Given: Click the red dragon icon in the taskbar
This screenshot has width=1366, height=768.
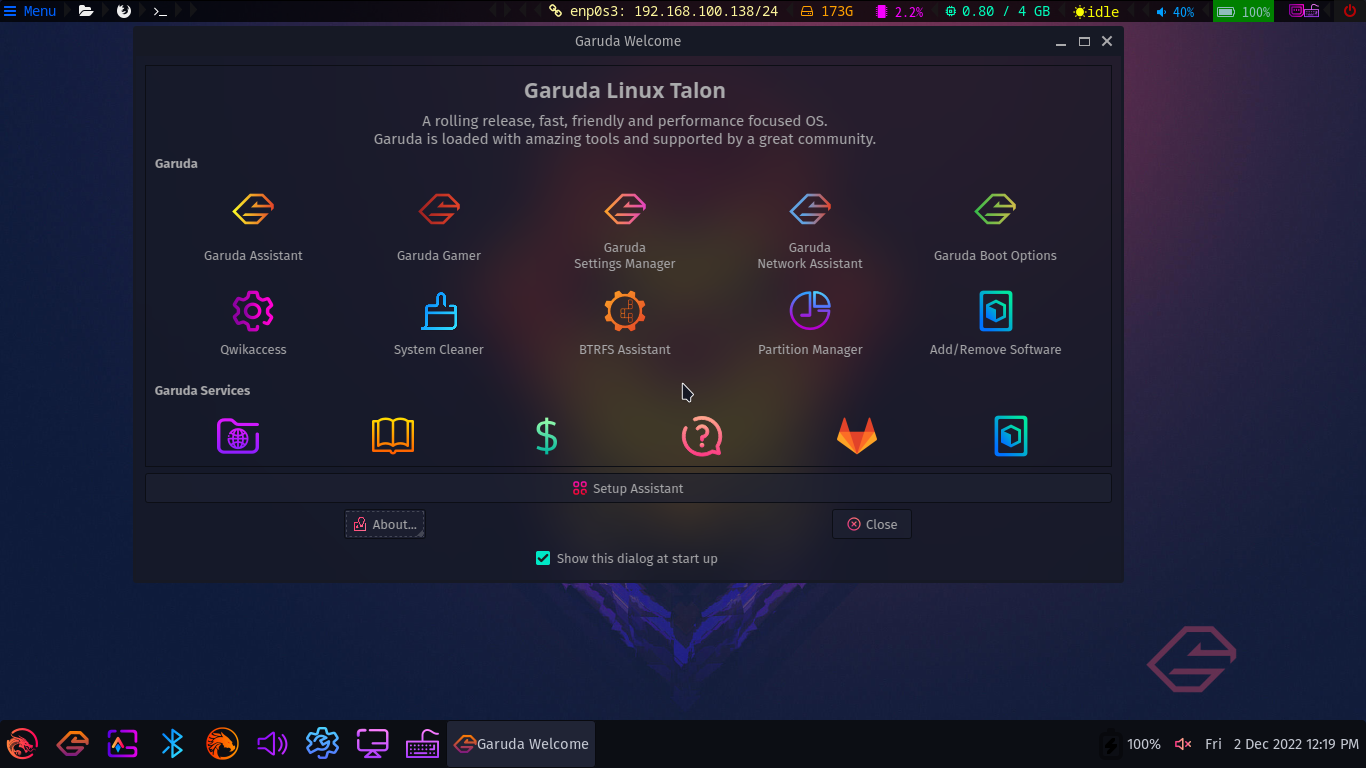Looking at the screenshot, I should (22, 744).
